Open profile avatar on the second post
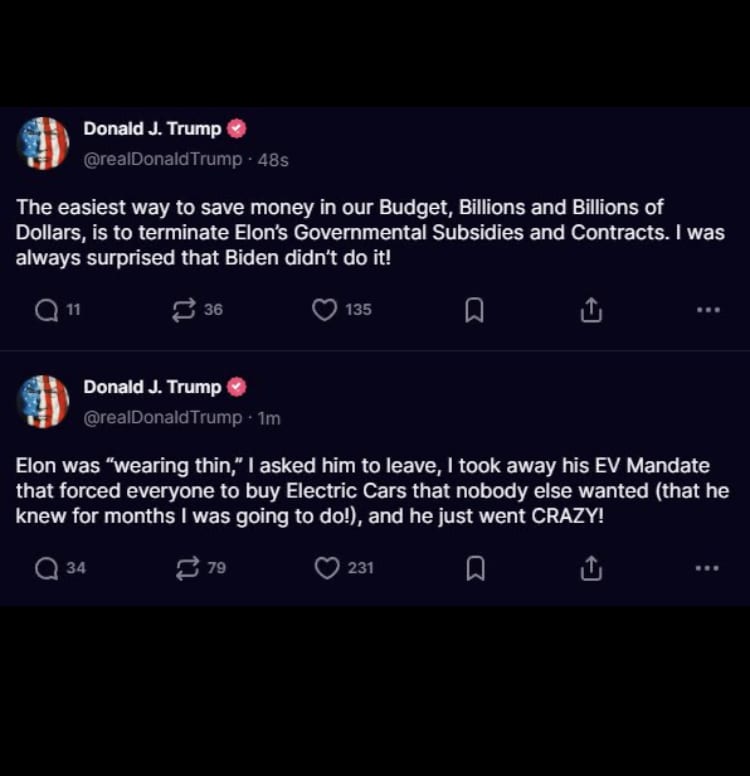This screenshot has width=750, height=776. click(x=43, y=402)
